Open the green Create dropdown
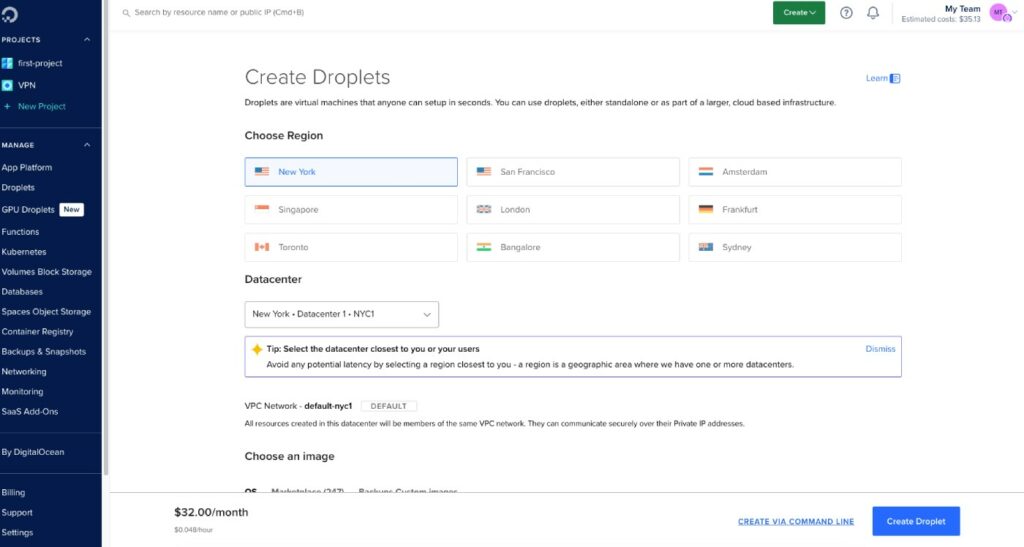This screenshot has width=1024, height=547. pos(799,12)
